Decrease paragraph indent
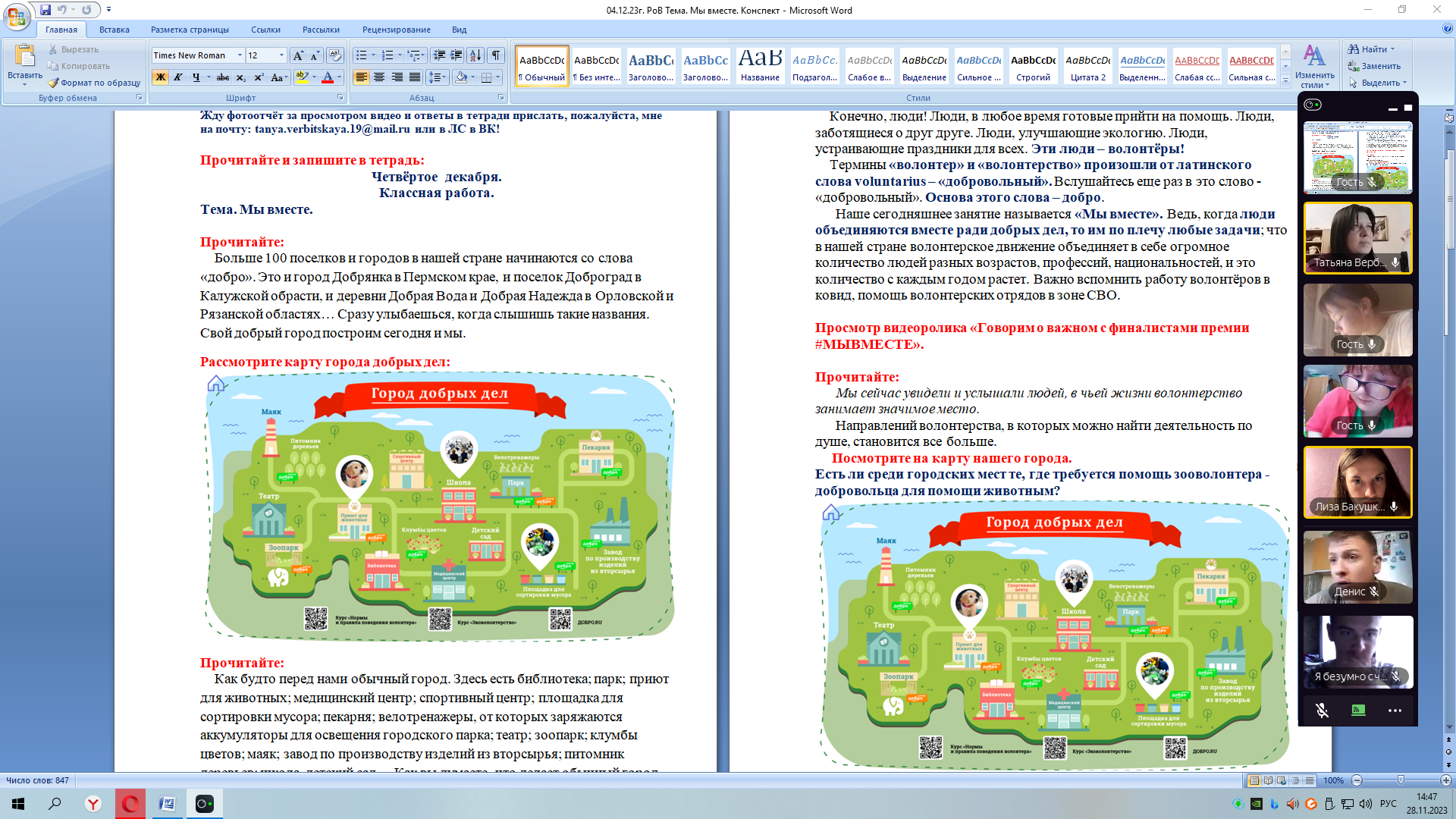Screen dimensions: 1456x819 click(x=439, y=55)
